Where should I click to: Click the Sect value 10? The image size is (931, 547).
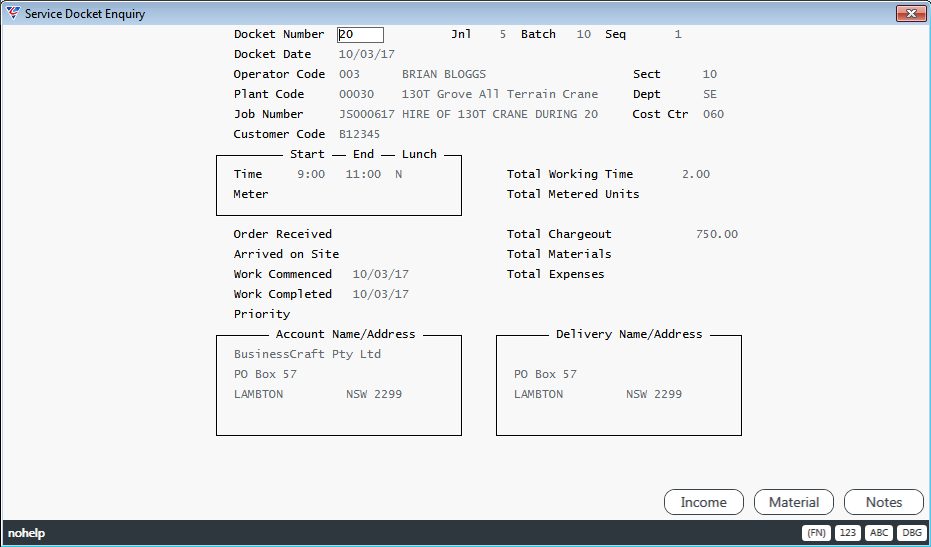pyautogui.click(x=710, y=74)
